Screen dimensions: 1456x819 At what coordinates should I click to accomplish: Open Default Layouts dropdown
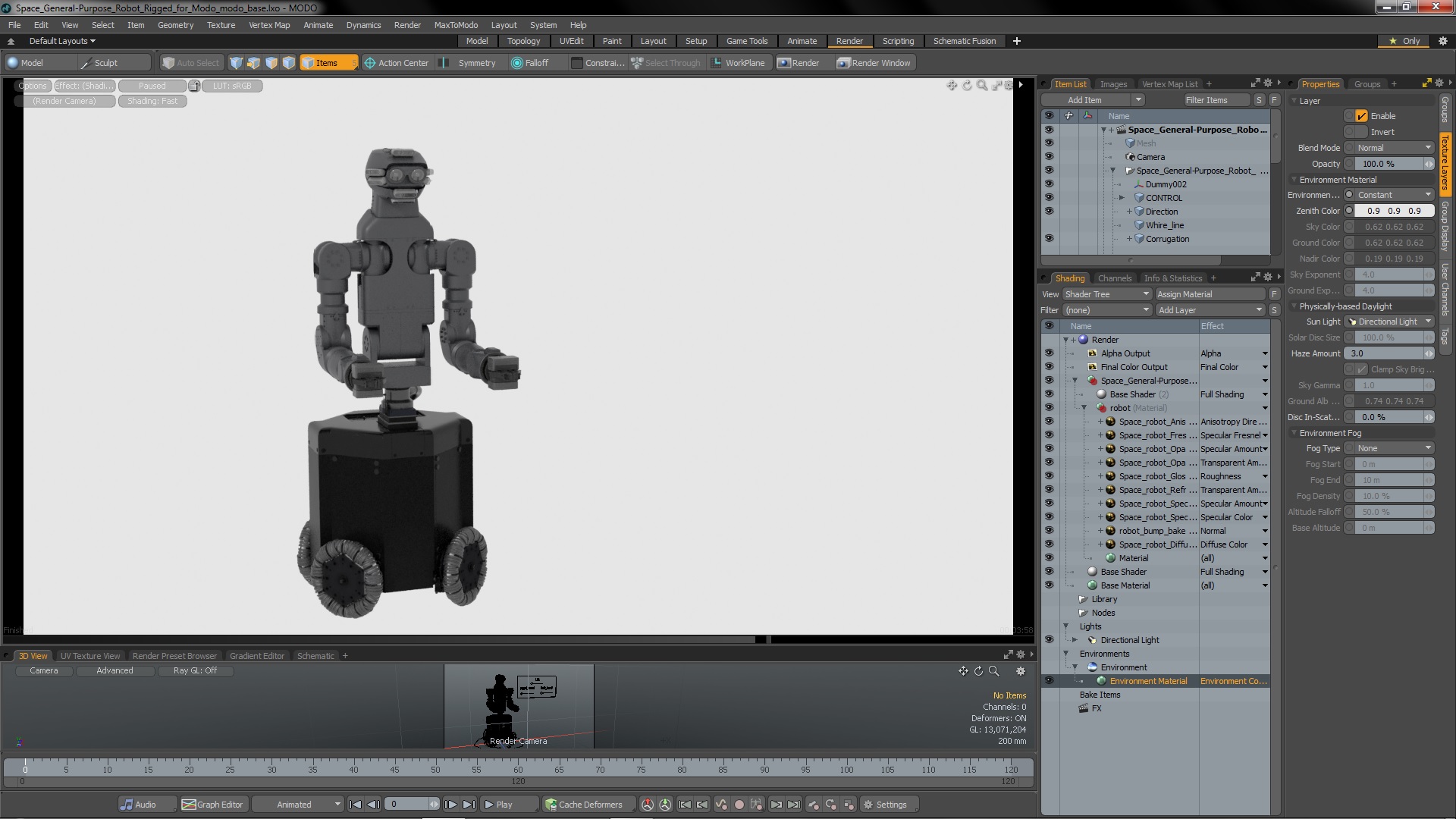(x=62, y=41)
